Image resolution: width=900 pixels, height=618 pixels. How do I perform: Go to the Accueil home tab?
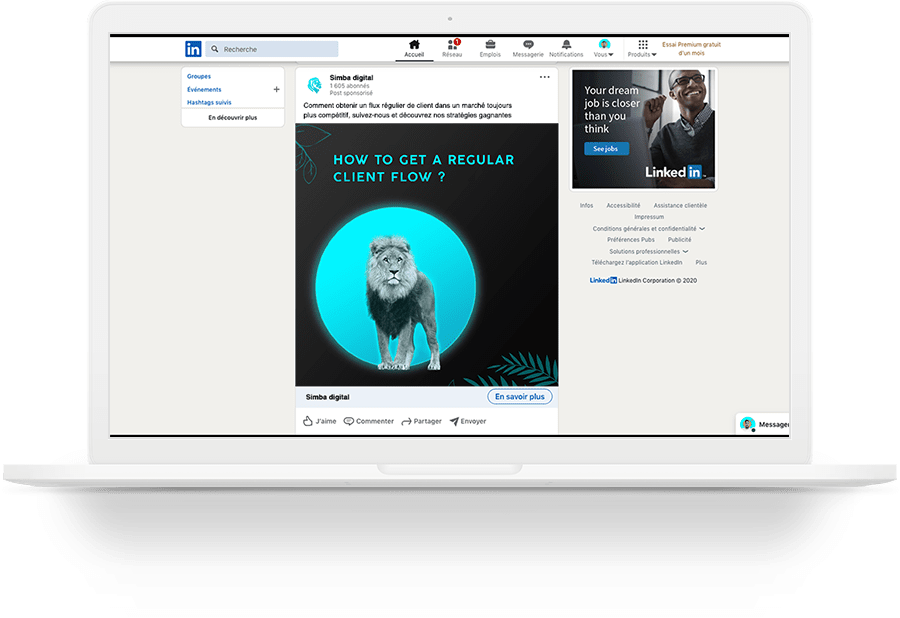[414, 49]
